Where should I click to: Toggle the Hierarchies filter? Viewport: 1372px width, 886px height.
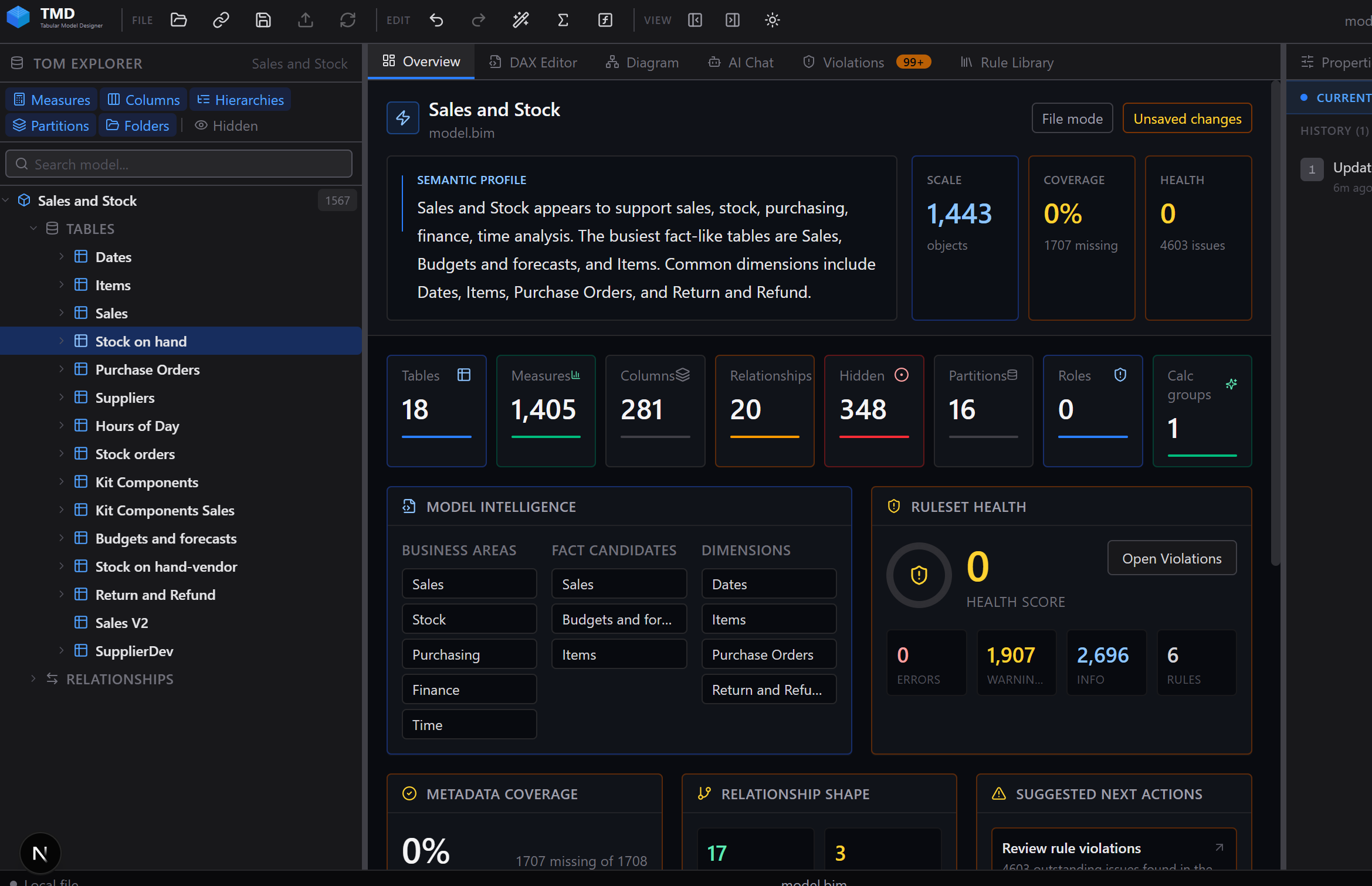pos(240,100)
